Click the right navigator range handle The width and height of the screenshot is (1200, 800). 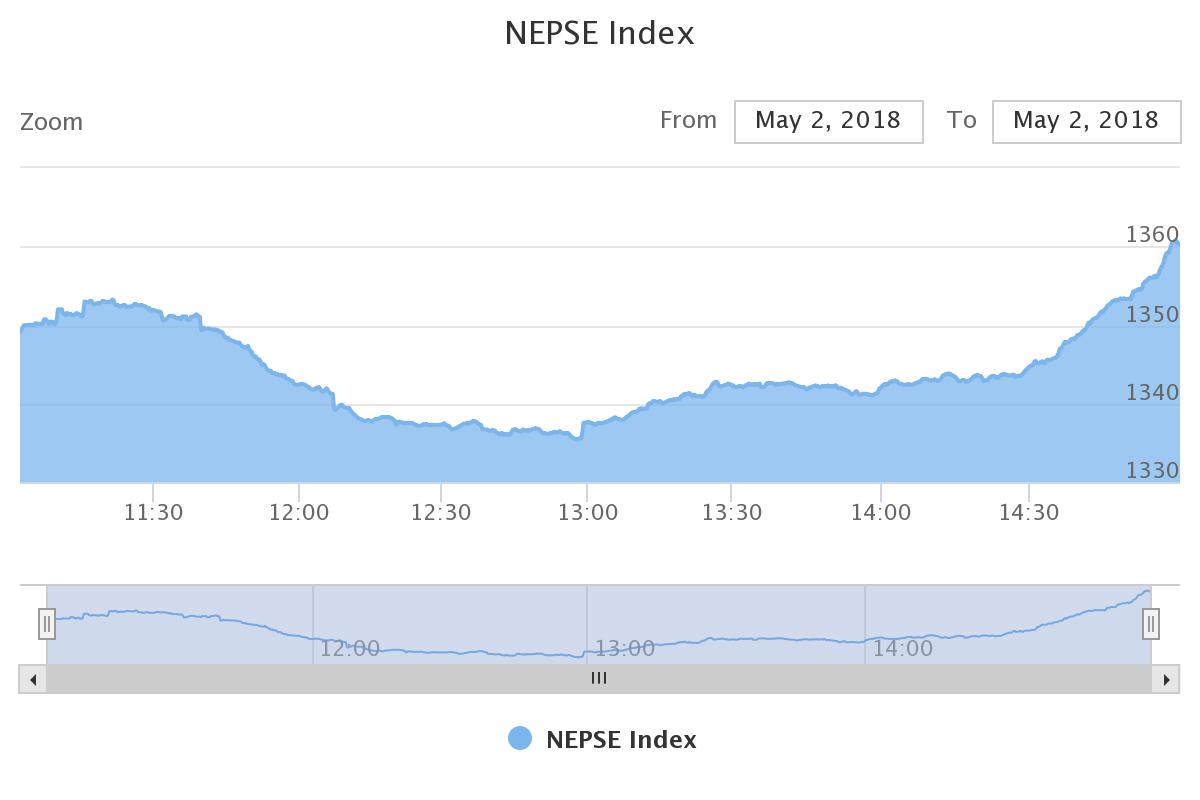pyautogui.click(x=1151, y=624)
